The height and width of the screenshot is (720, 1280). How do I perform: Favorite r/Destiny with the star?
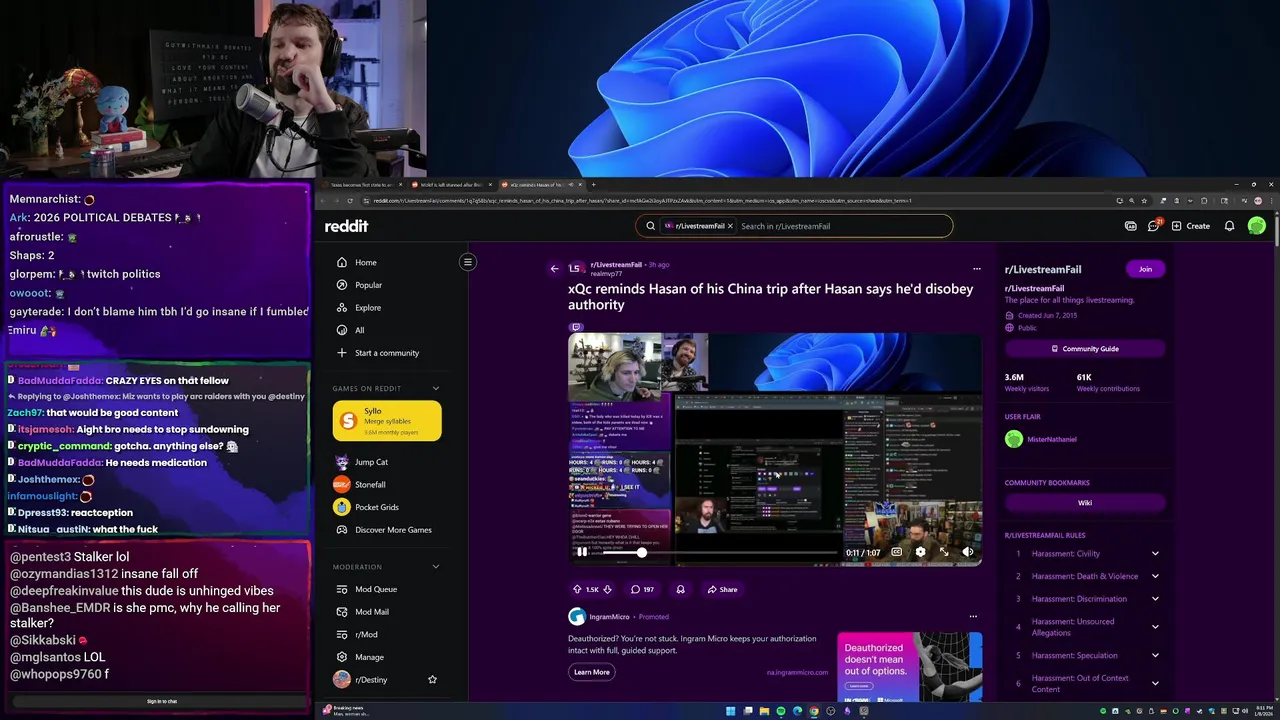tap(432, 680)
